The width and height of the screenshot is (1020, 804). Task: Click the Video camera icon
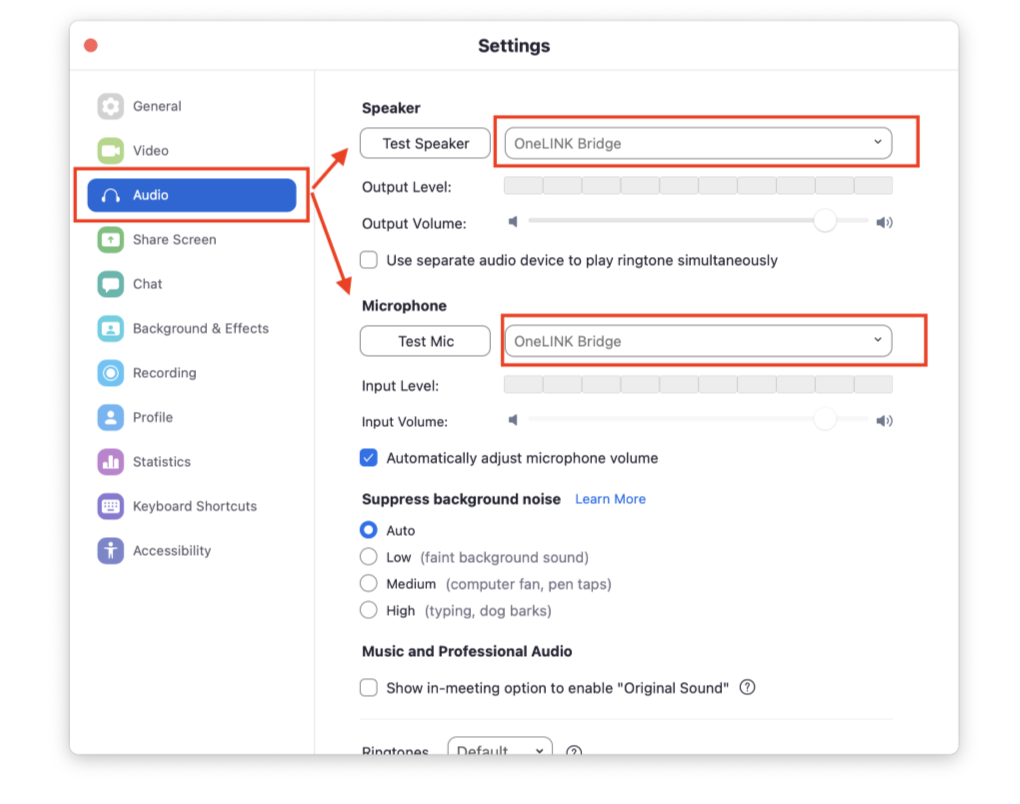click(111, 151)
